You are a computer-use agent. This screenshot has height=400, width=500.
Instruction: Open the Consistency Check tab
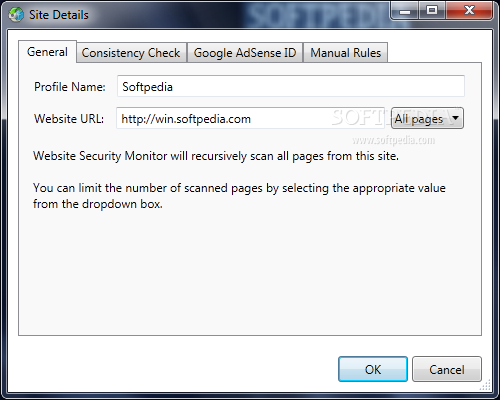(x=131, y=53)
